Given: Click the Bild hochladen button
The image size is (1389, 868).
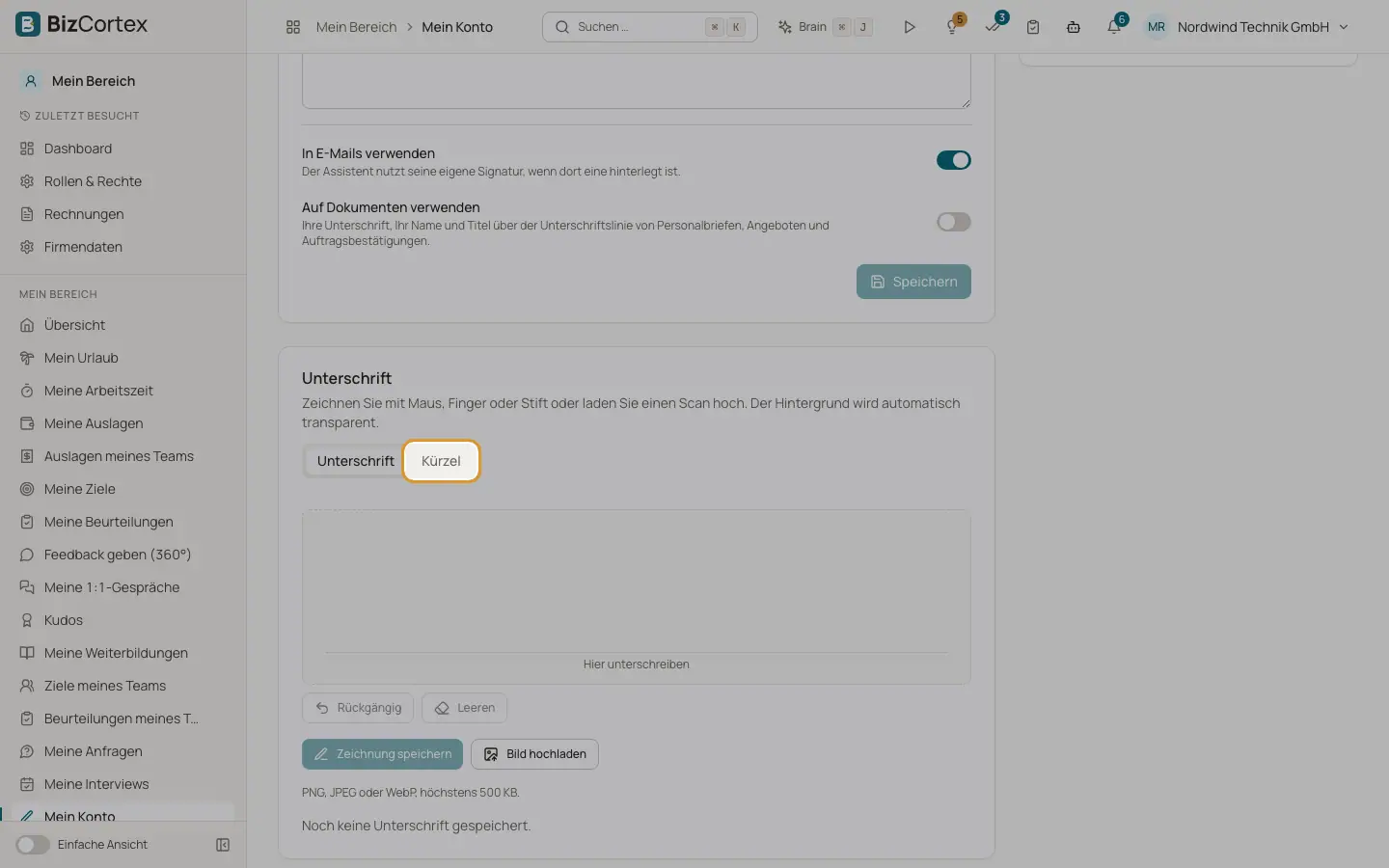Looking at the screenshot, I should (534, 754).
